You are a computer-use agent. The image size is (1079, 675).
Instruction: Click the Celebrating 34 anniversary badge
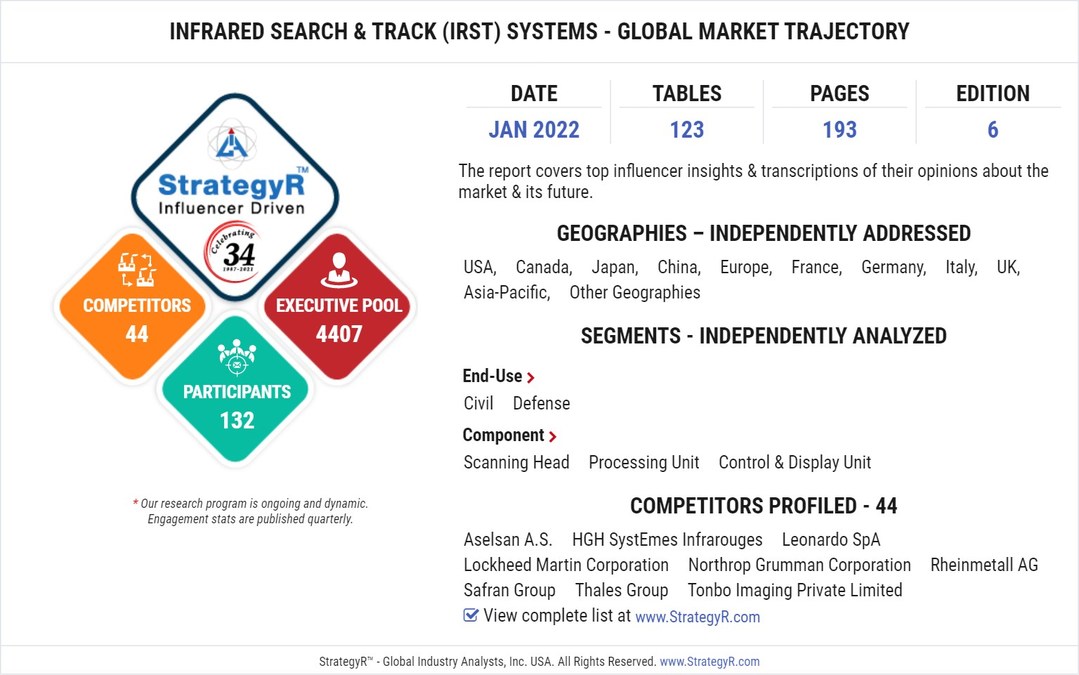click(233, 254)
